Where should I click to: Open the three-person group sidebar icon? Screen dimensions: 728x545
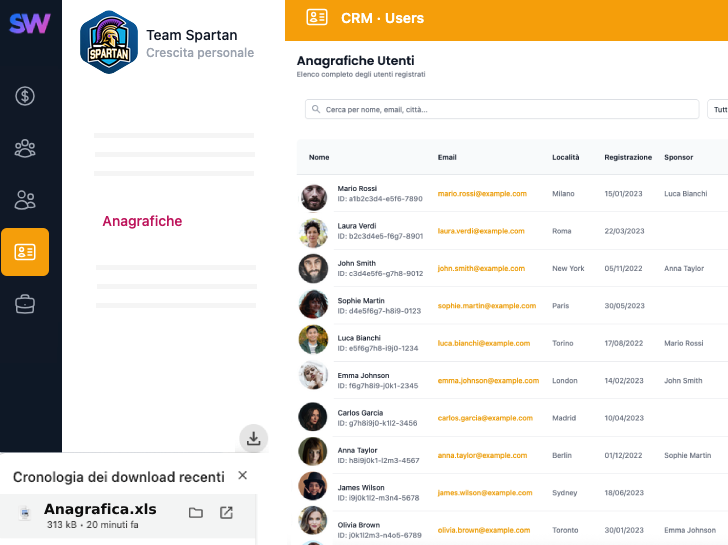pos(25,149)
